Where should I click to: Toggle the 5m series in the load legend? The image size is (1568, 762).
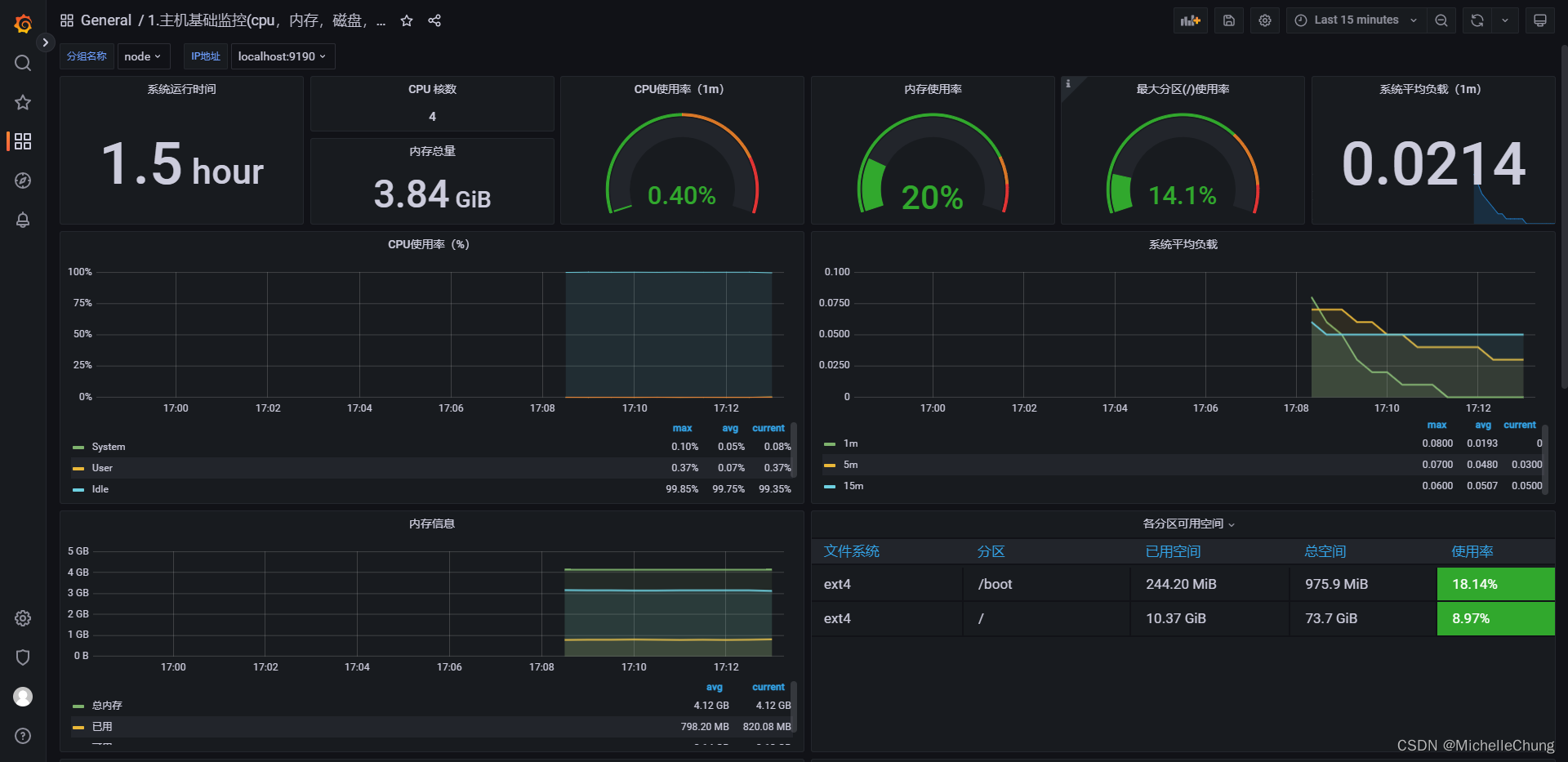tap(850, 465)
